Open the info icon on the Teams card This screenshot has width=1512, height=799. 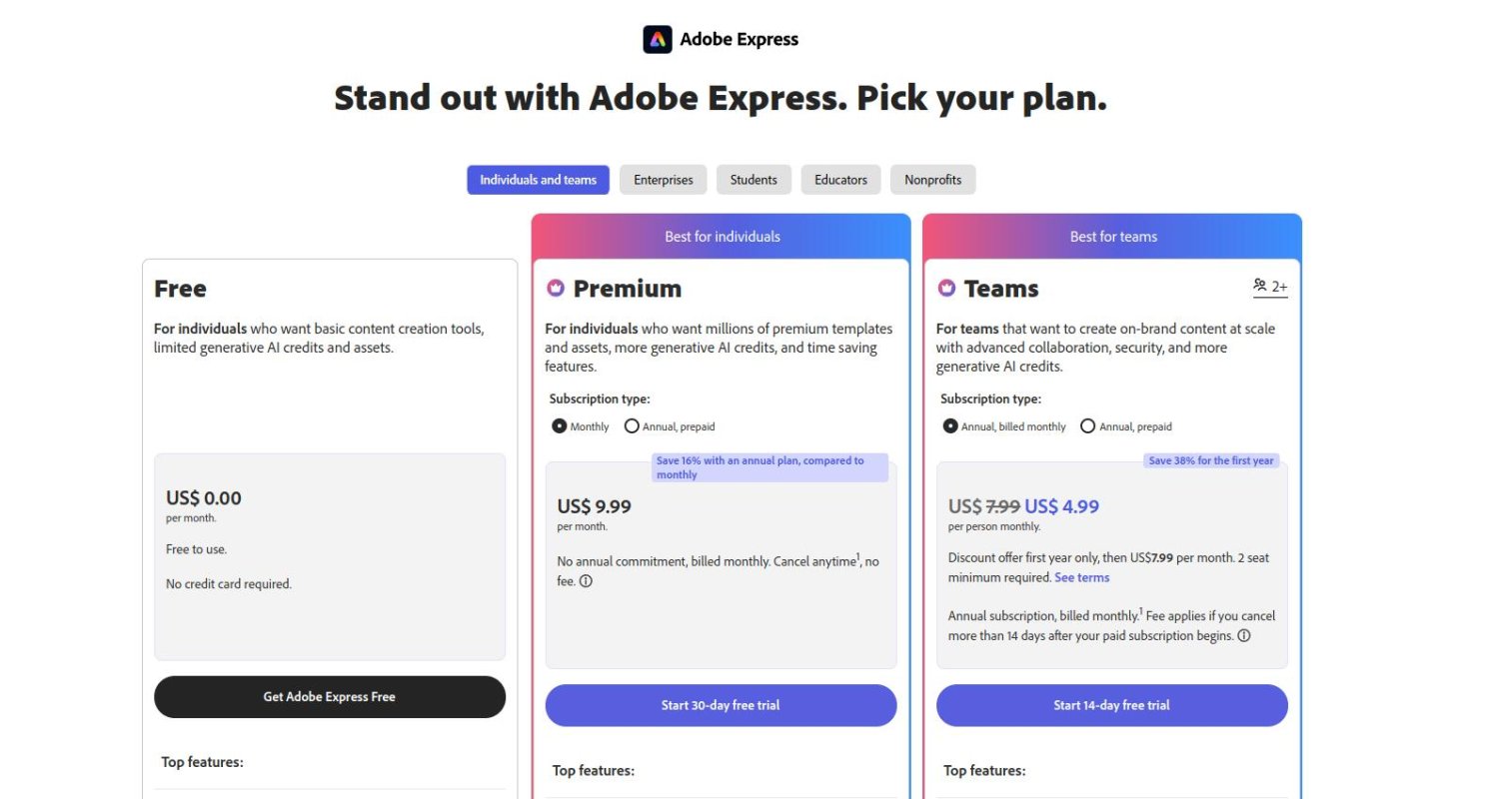coord(1244,635)
